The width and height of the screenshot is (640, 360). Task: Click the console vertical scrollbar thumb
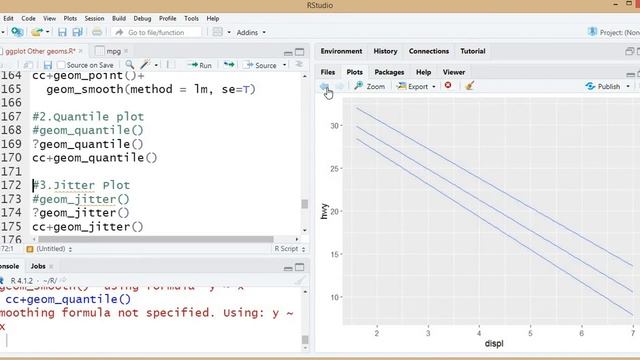(305, 340)
